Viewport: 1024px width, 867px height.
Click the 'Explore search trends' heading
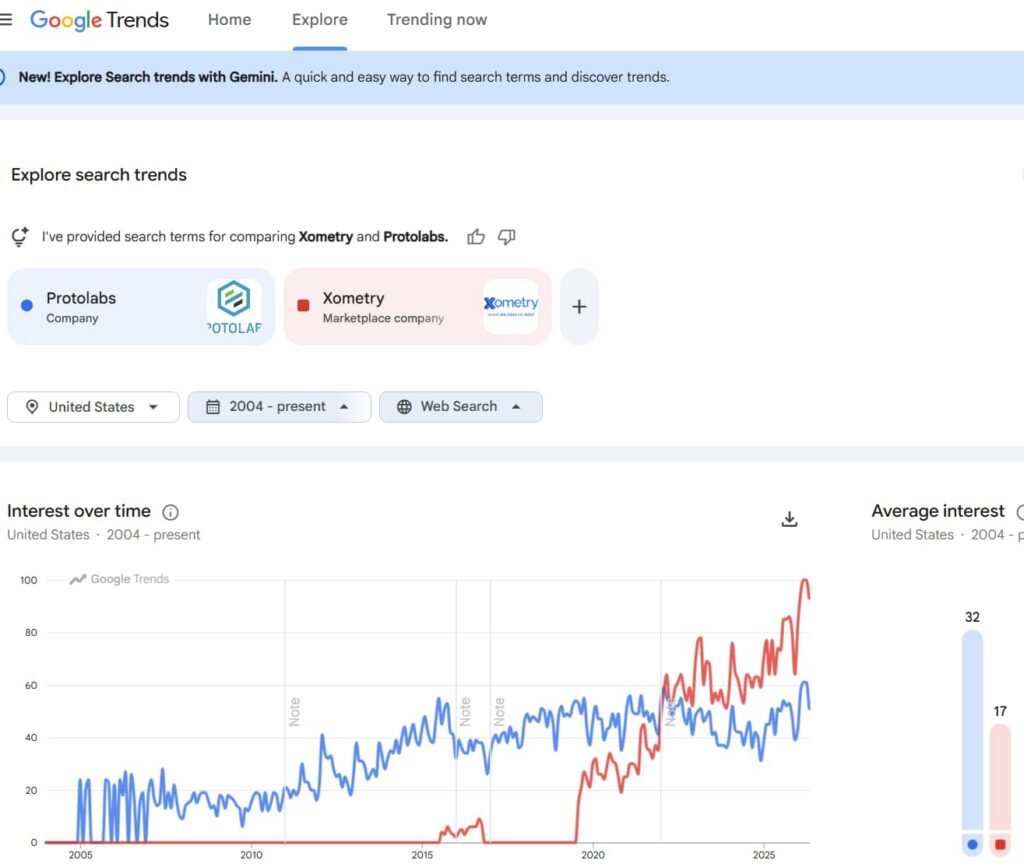click(99, 175)
